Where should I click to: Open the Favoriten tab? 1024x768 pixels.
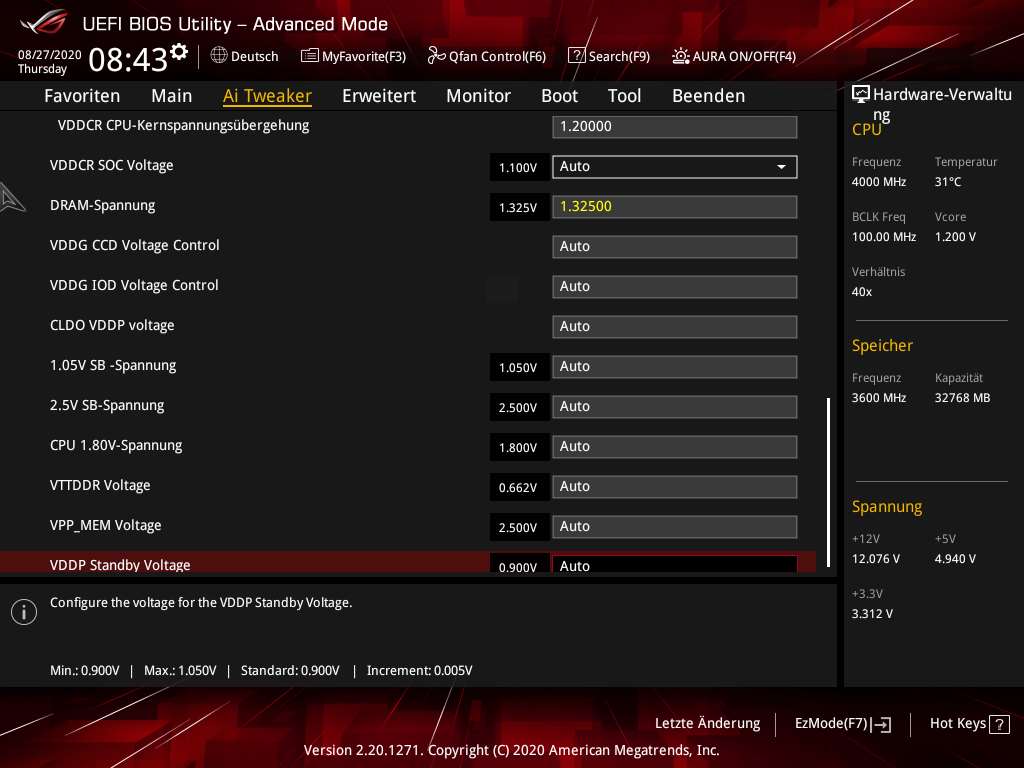click(x=82, y=96)
